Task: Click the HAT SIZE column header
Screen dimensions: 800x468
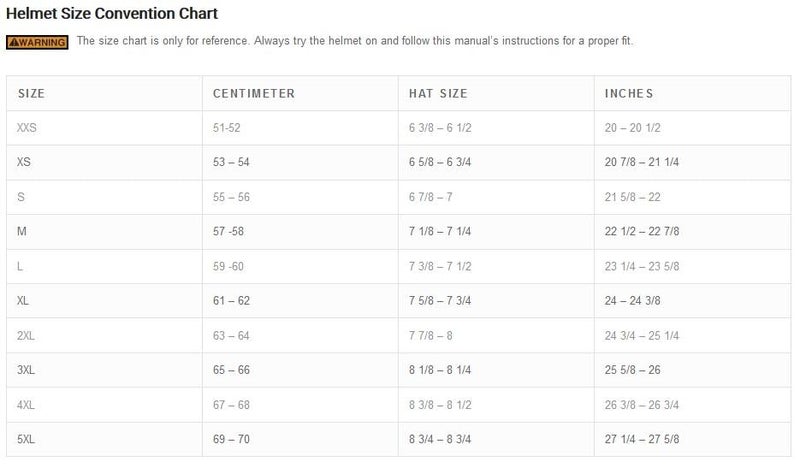Action: point(436,94)
